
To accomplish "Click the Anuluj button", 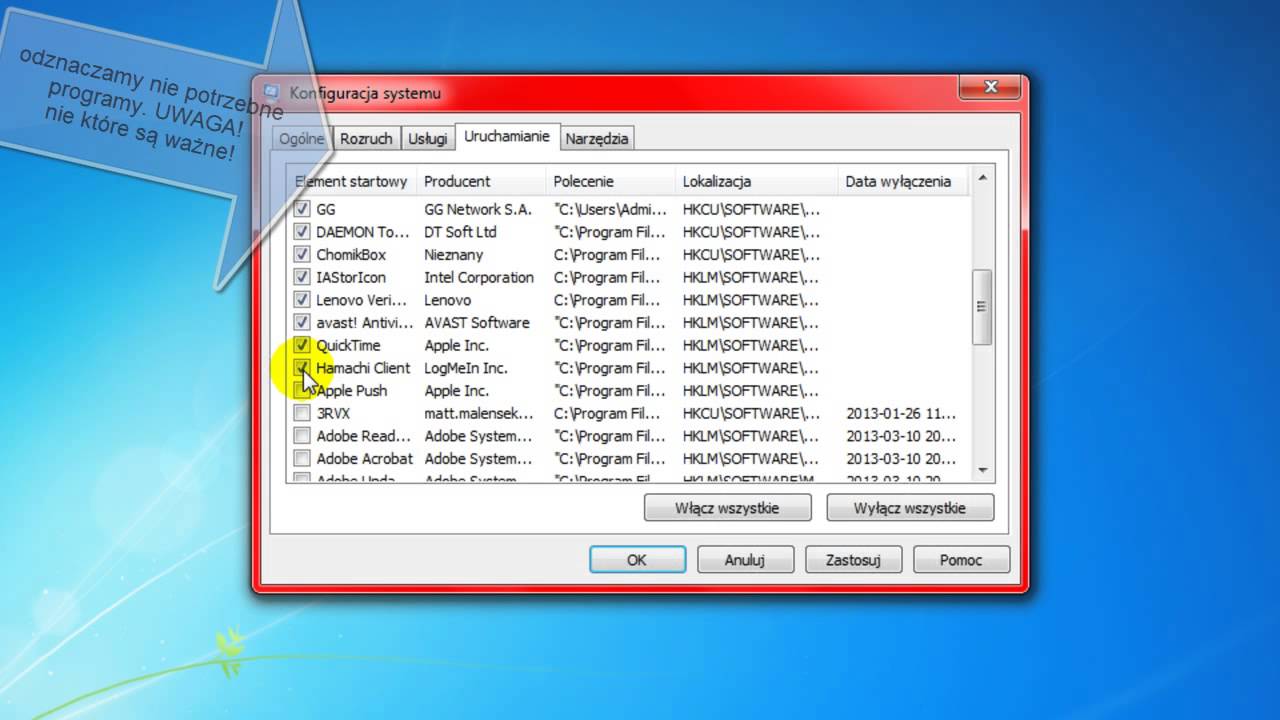I will tap(745, 560).
